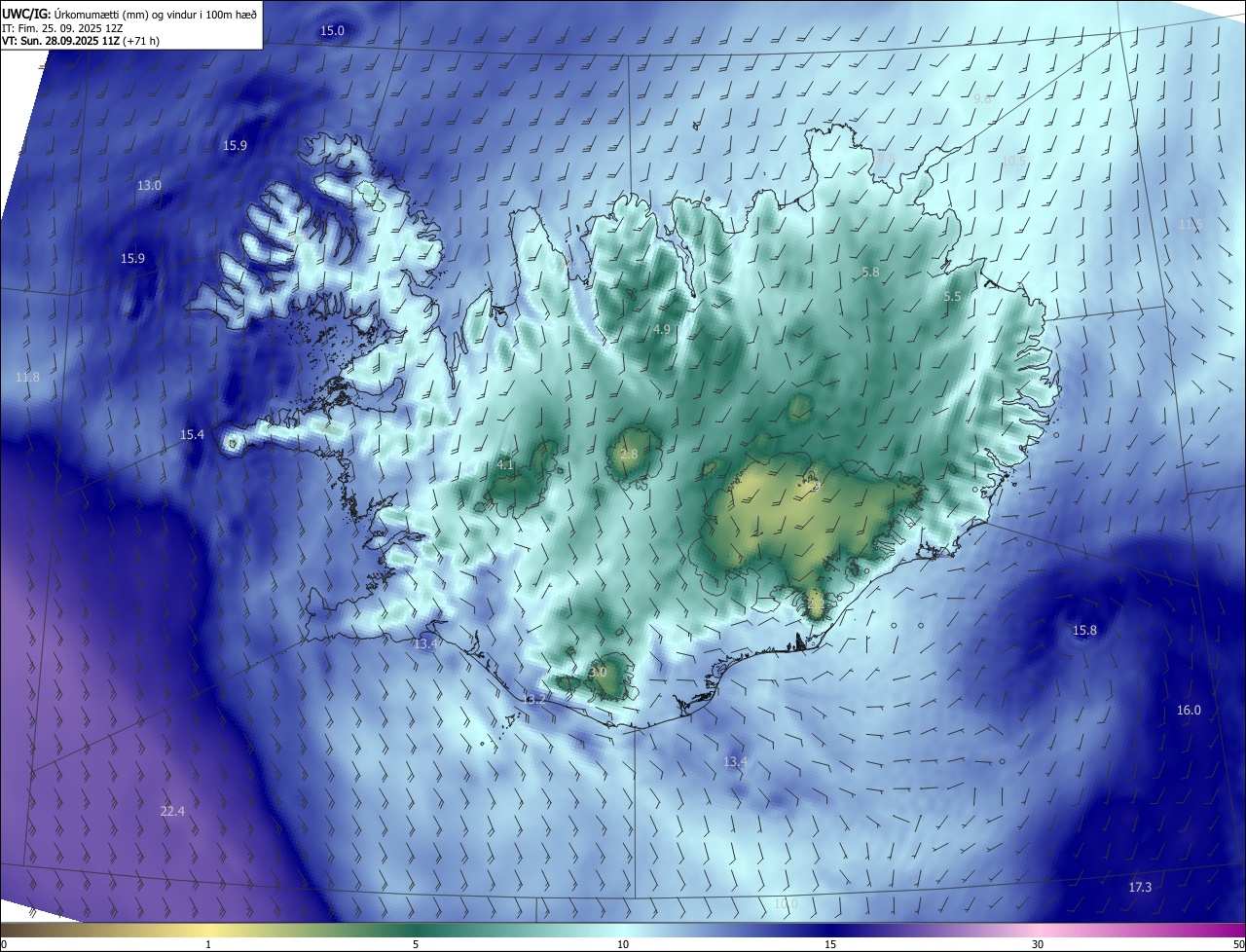Screen dimensions: 1246x952
Task: Click the '17.3' value on the map
Action: coord(1140,888)
